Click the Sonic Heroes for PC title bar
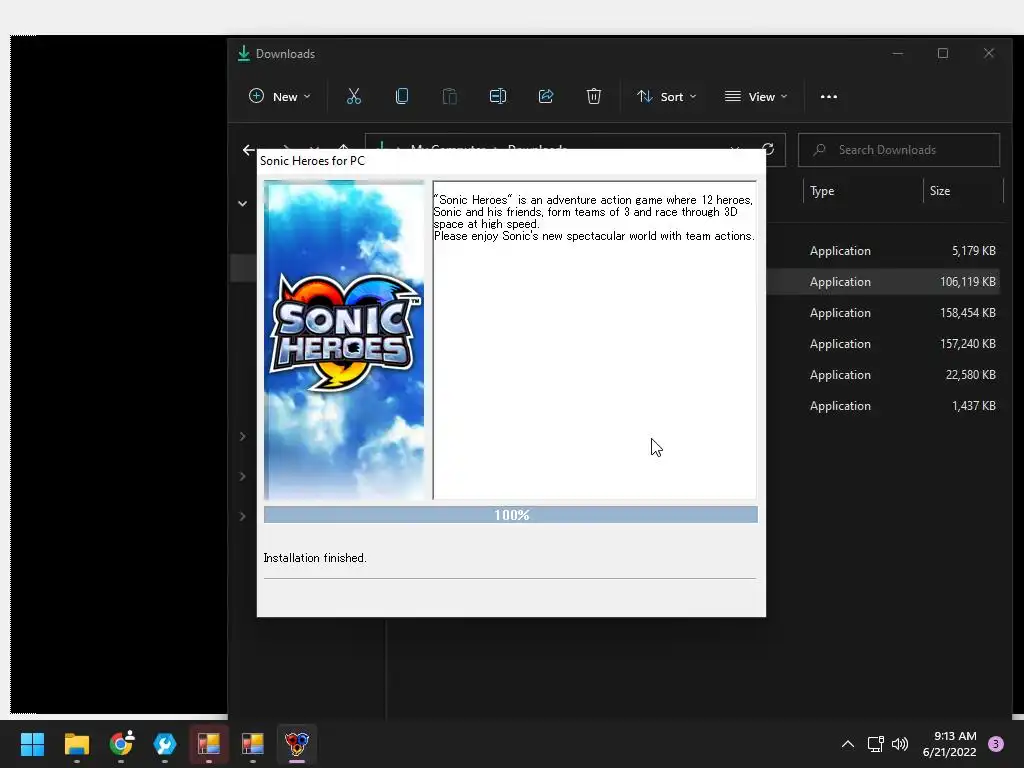The image size is (1024, 768). (x=511, y=161)
